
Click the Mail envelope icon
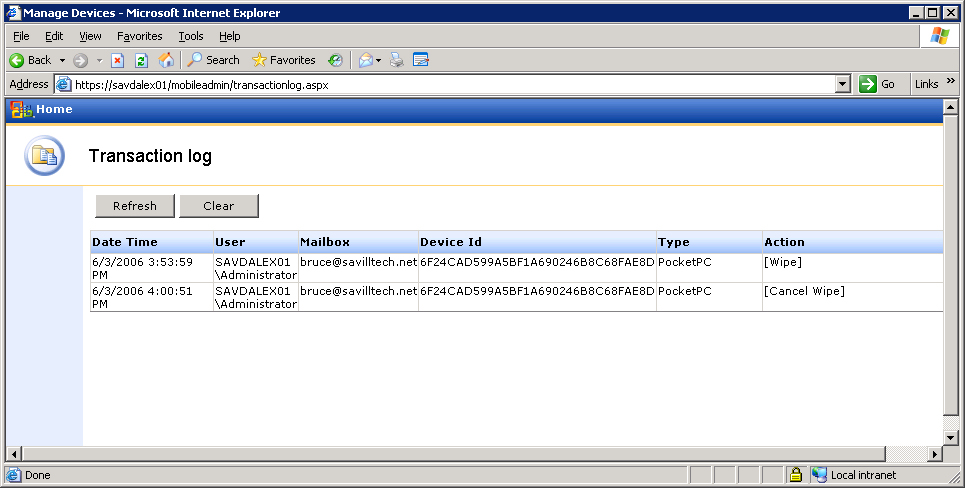pyautogui.click(x=366, y=60)
